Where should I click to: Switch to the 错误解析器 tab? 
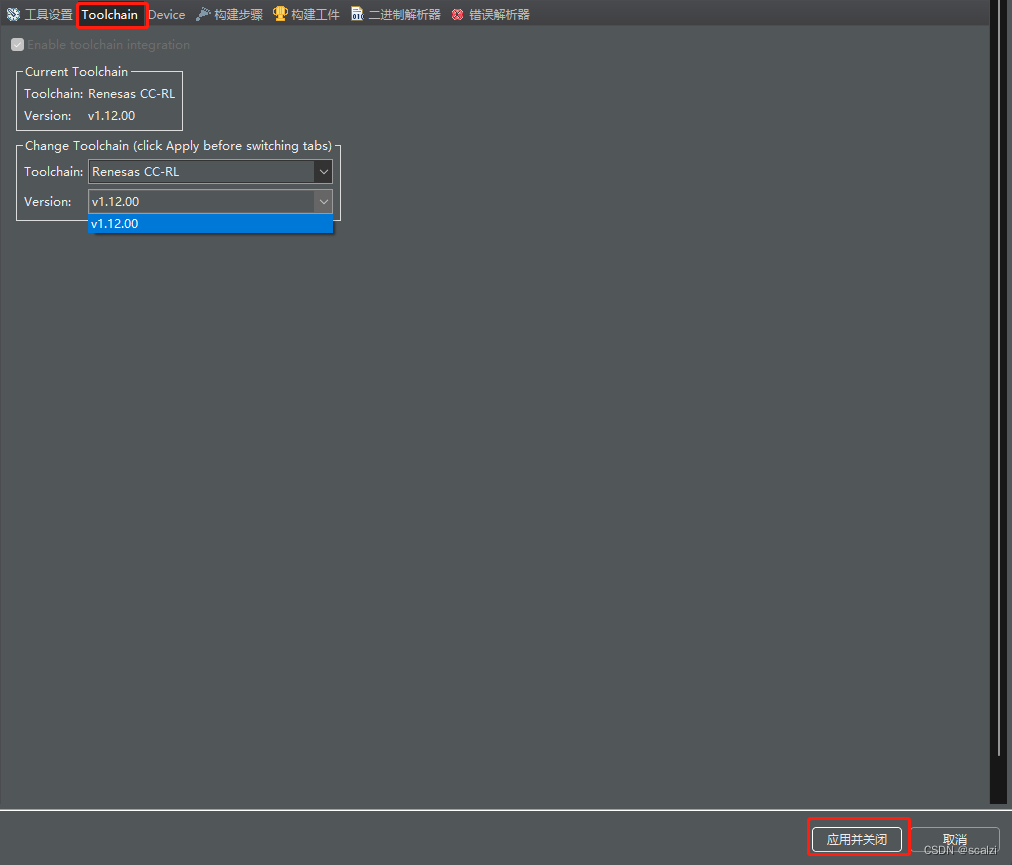[x=498, y=13]
